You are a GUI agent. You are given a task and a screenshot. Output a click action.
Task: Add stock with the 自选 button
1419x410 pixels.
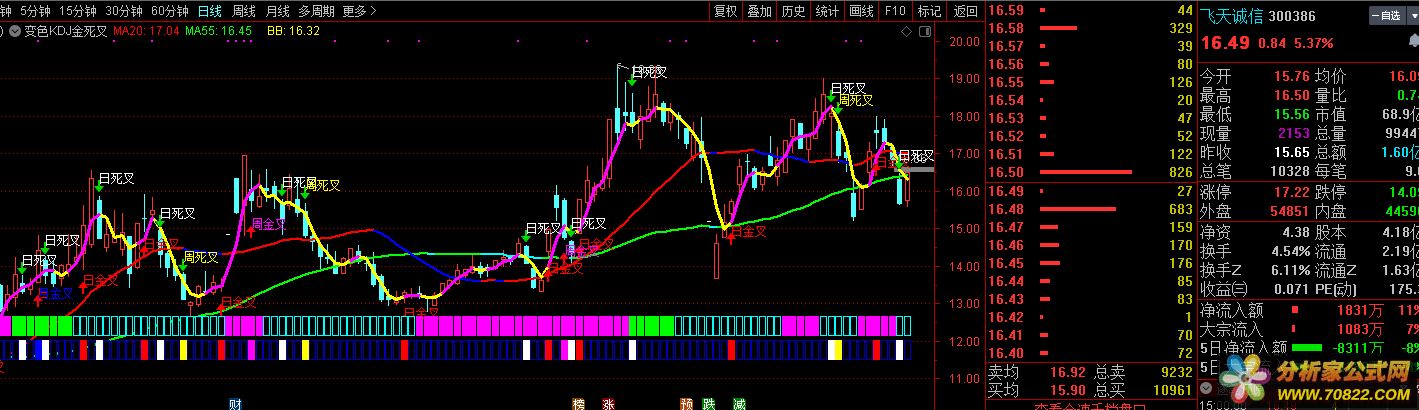click(1391, 16)
